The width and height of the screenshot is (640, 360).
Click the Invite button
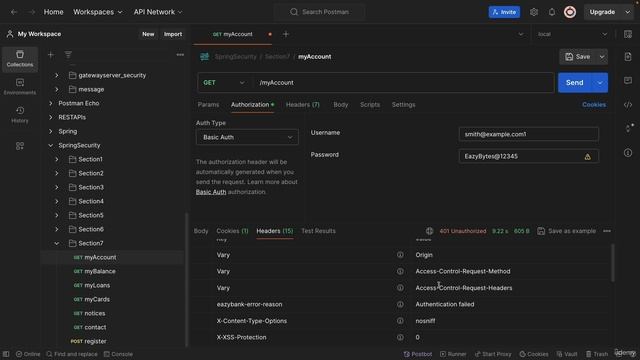tap(504, 12)
